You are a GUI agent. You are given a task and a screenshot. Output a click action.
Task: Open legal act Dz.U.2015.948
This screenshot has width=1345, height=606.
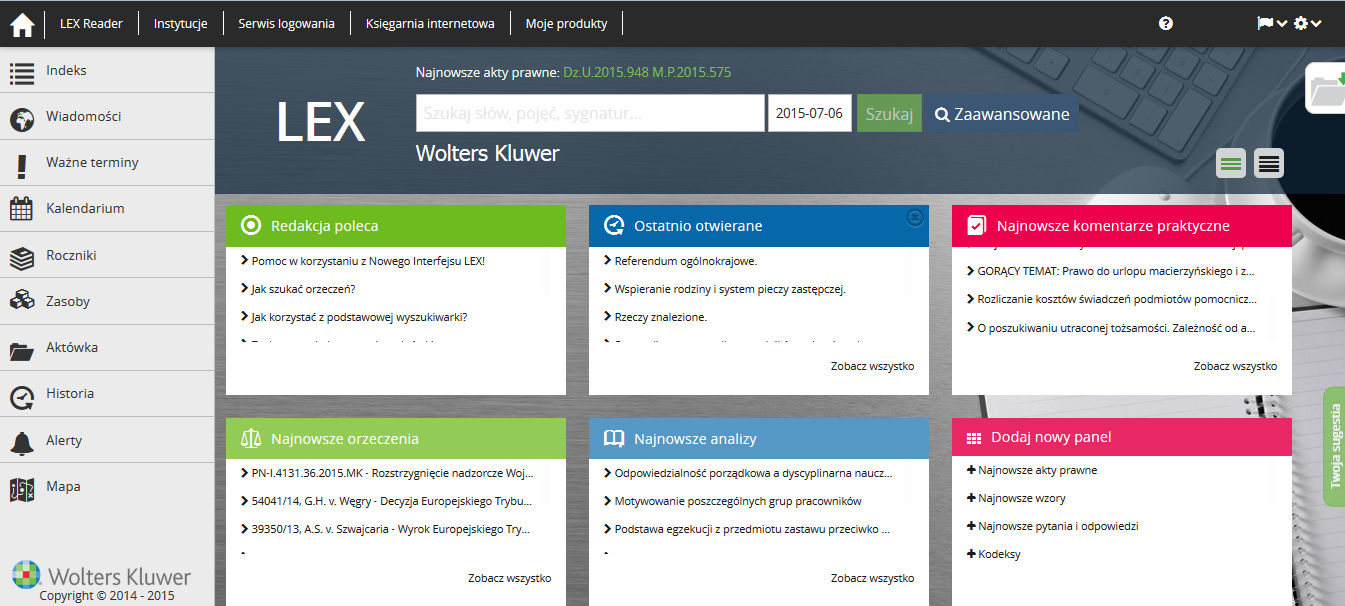click(x=606, y=72)
